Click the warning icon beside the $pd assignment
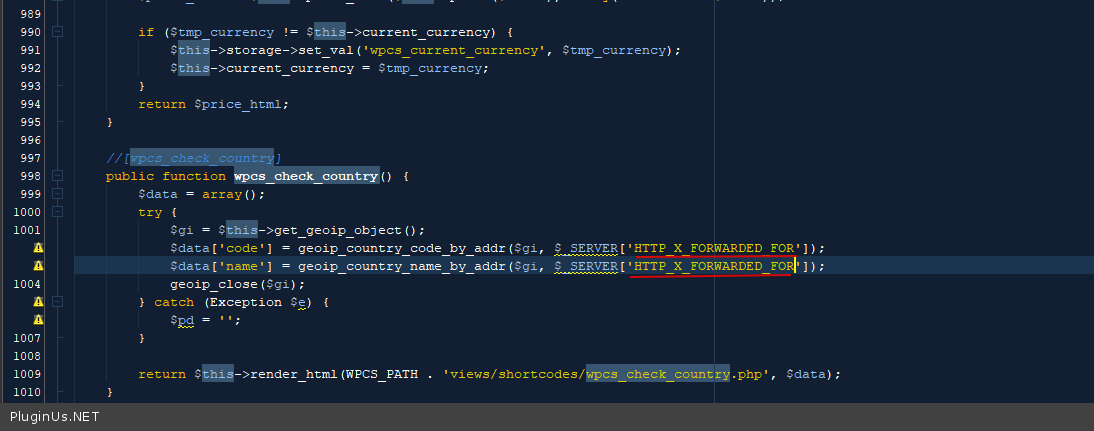This screenshot has width=1094, height=431. point(39,320)
